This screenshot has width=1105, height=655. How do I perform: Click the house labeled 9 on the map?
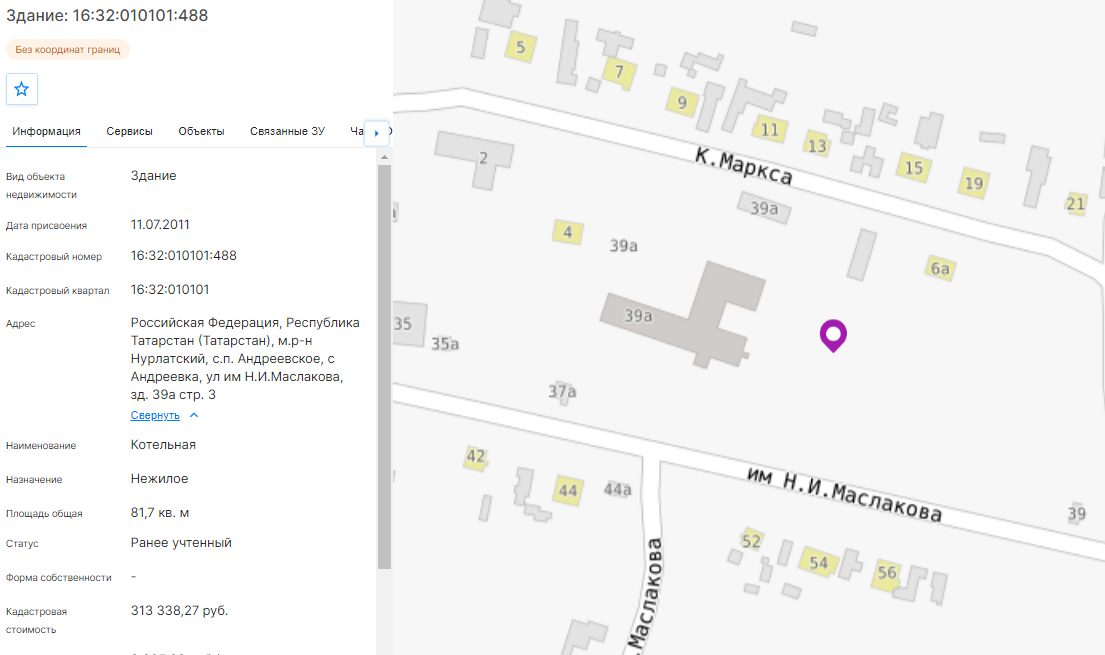682,103
